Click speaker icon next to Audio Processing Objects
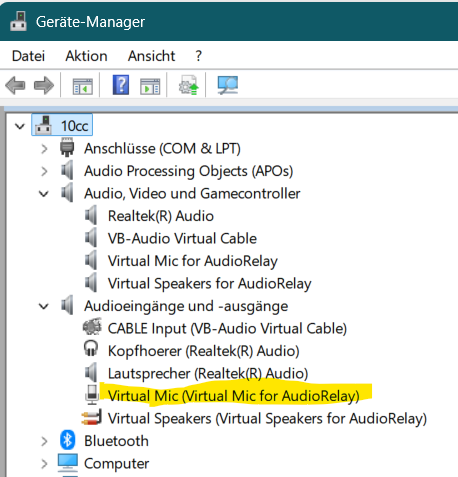This screenshot has width=458, height=477. 67,170
